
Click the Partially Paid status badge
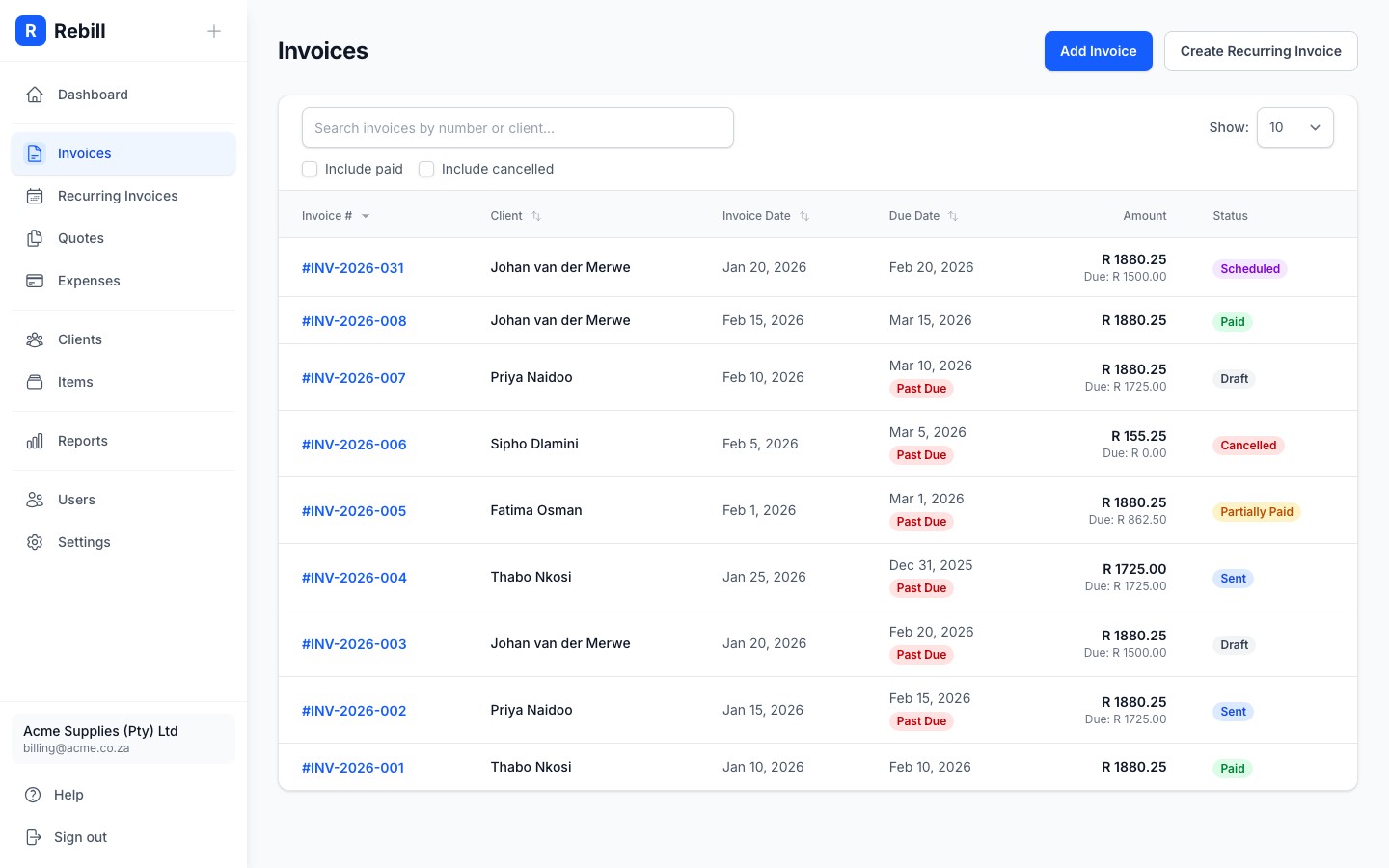1257,512
